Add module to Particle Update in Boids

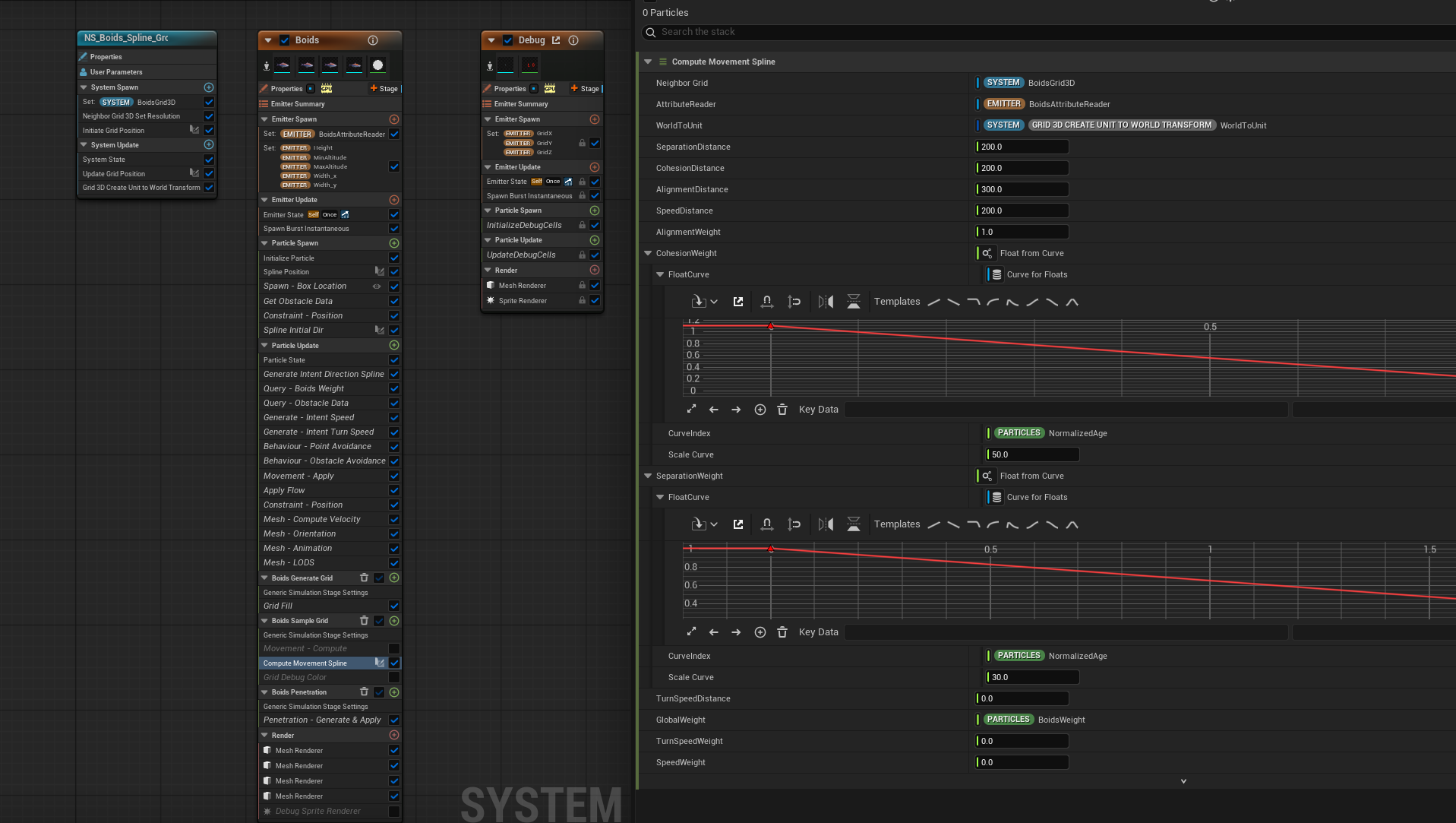coord(394,345)
